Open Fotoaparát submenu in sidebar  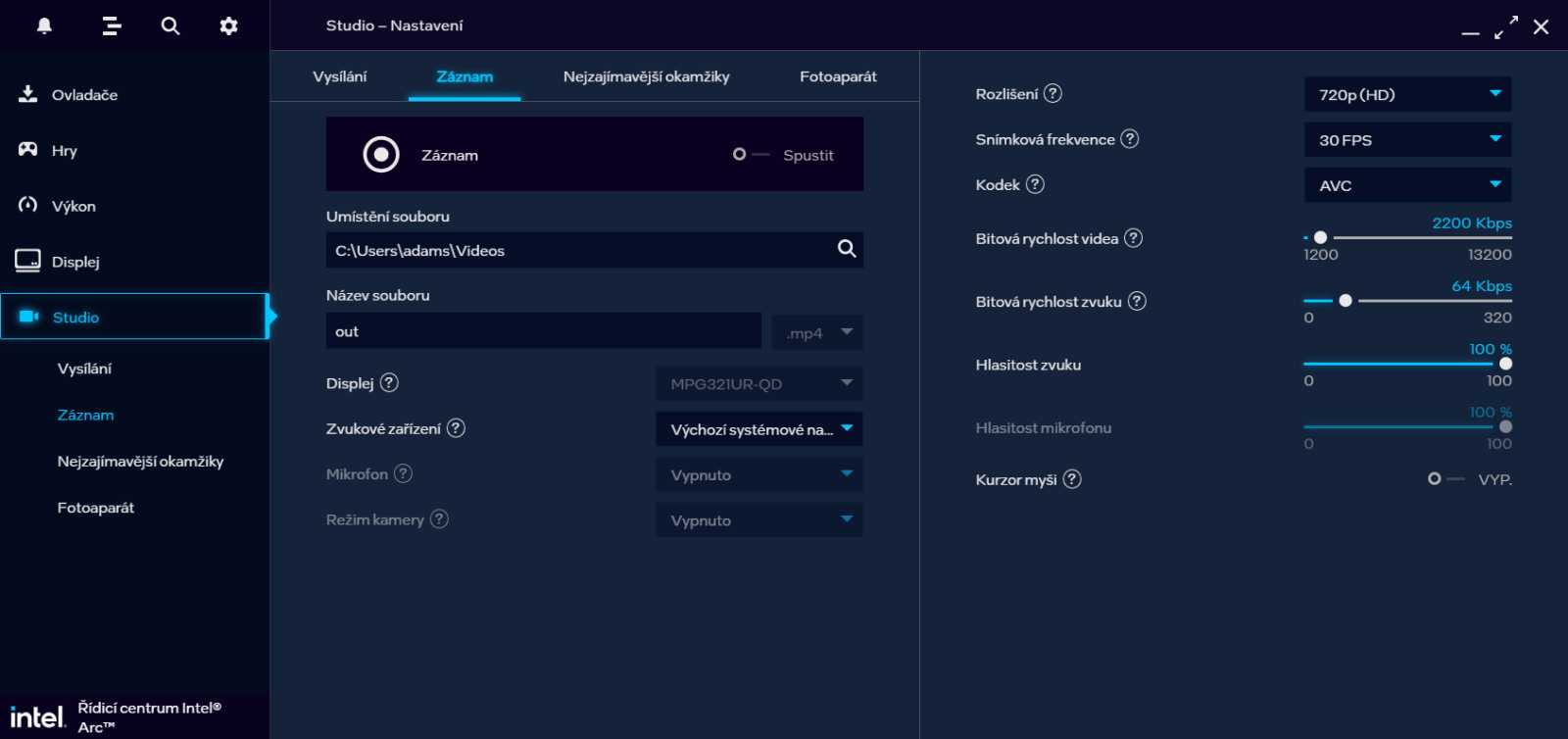coord(96,508)
